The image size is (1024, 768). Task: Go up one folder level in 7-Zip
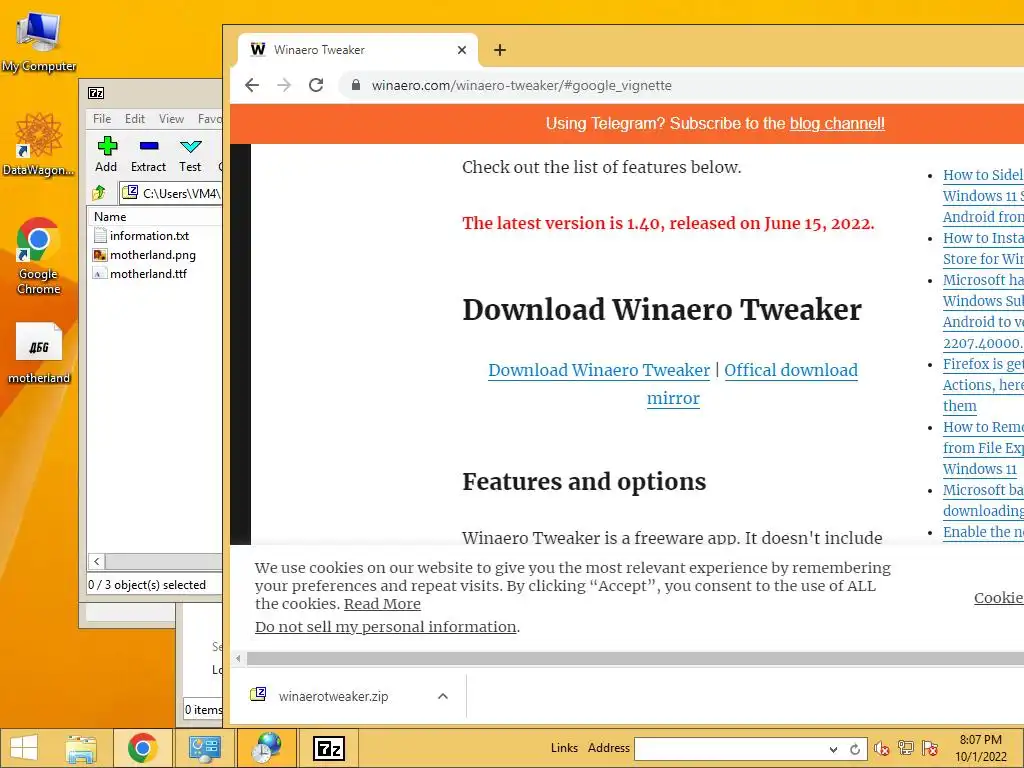point(99,193)
